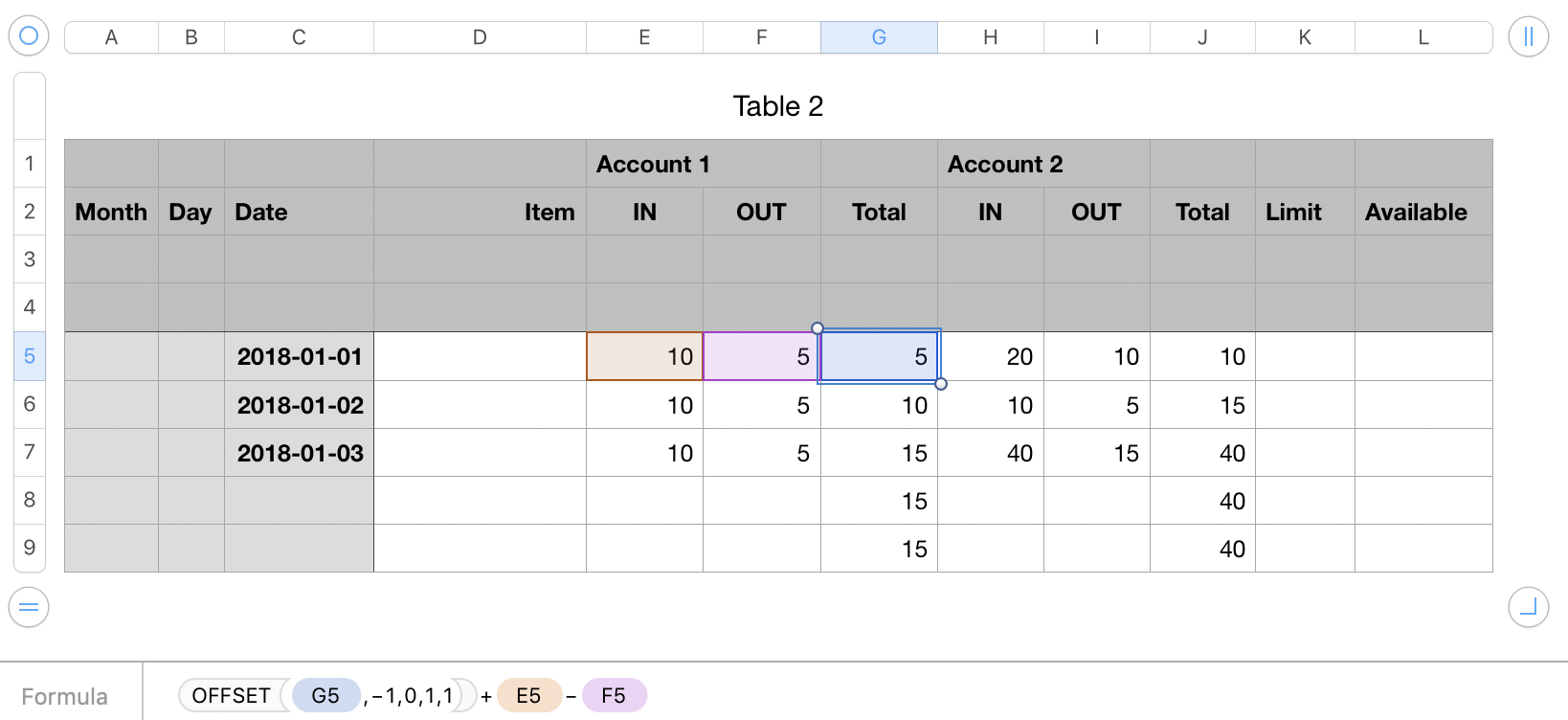Click the G5 reference token in formula

pos(325,696)
